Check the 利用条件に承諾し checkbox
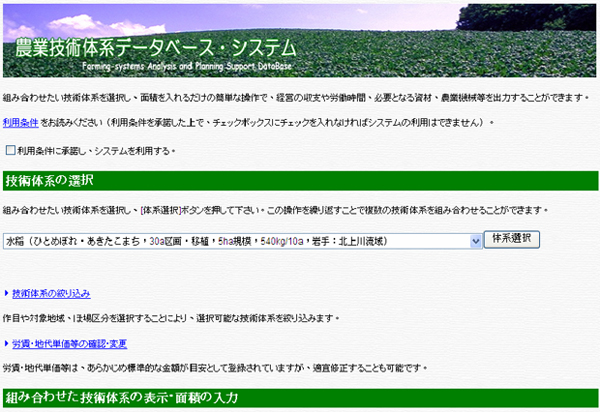 tap(10, 150)
